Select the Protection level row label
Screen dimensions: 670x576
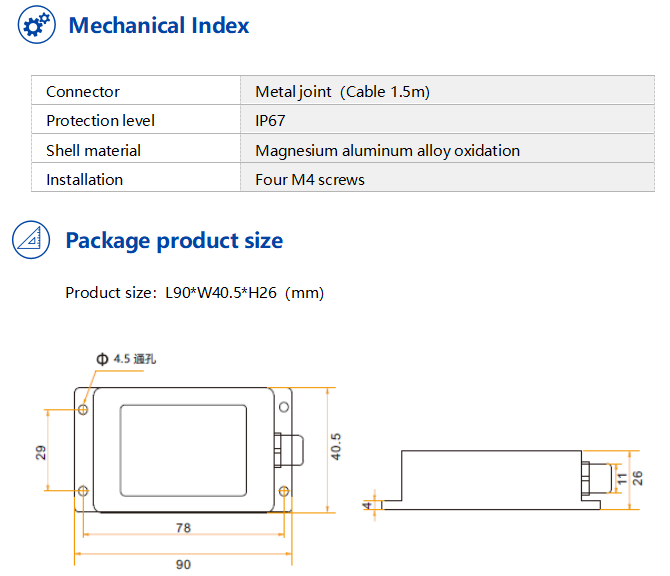click(136, 120)
